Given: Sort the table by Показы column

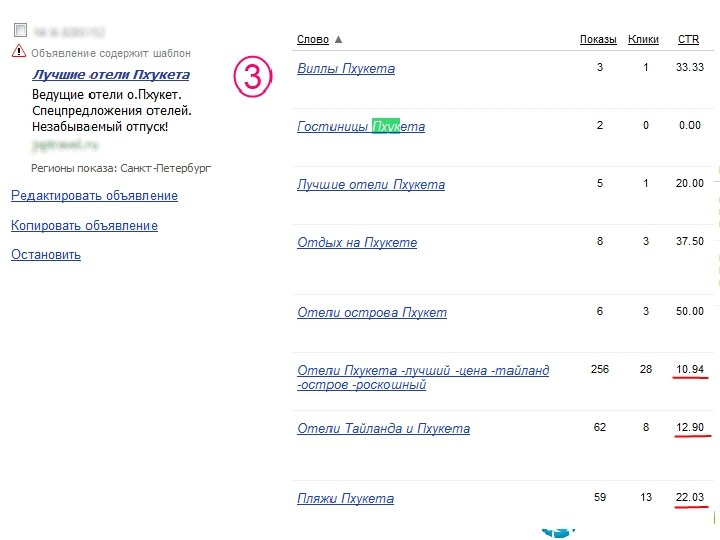Looking at the screenshot, I should click(x=598, y=40).
